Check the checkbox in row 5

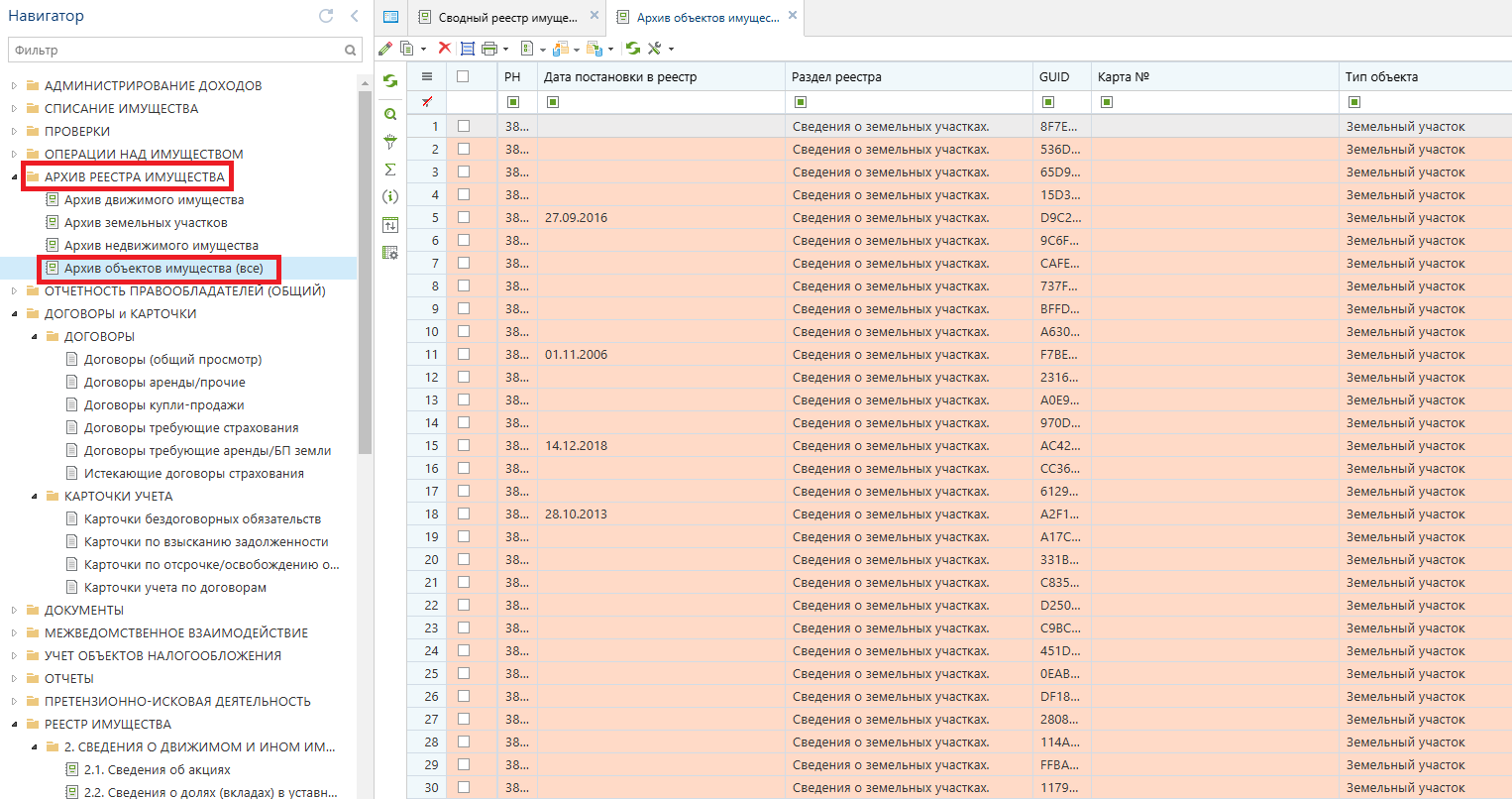point(464,217)
